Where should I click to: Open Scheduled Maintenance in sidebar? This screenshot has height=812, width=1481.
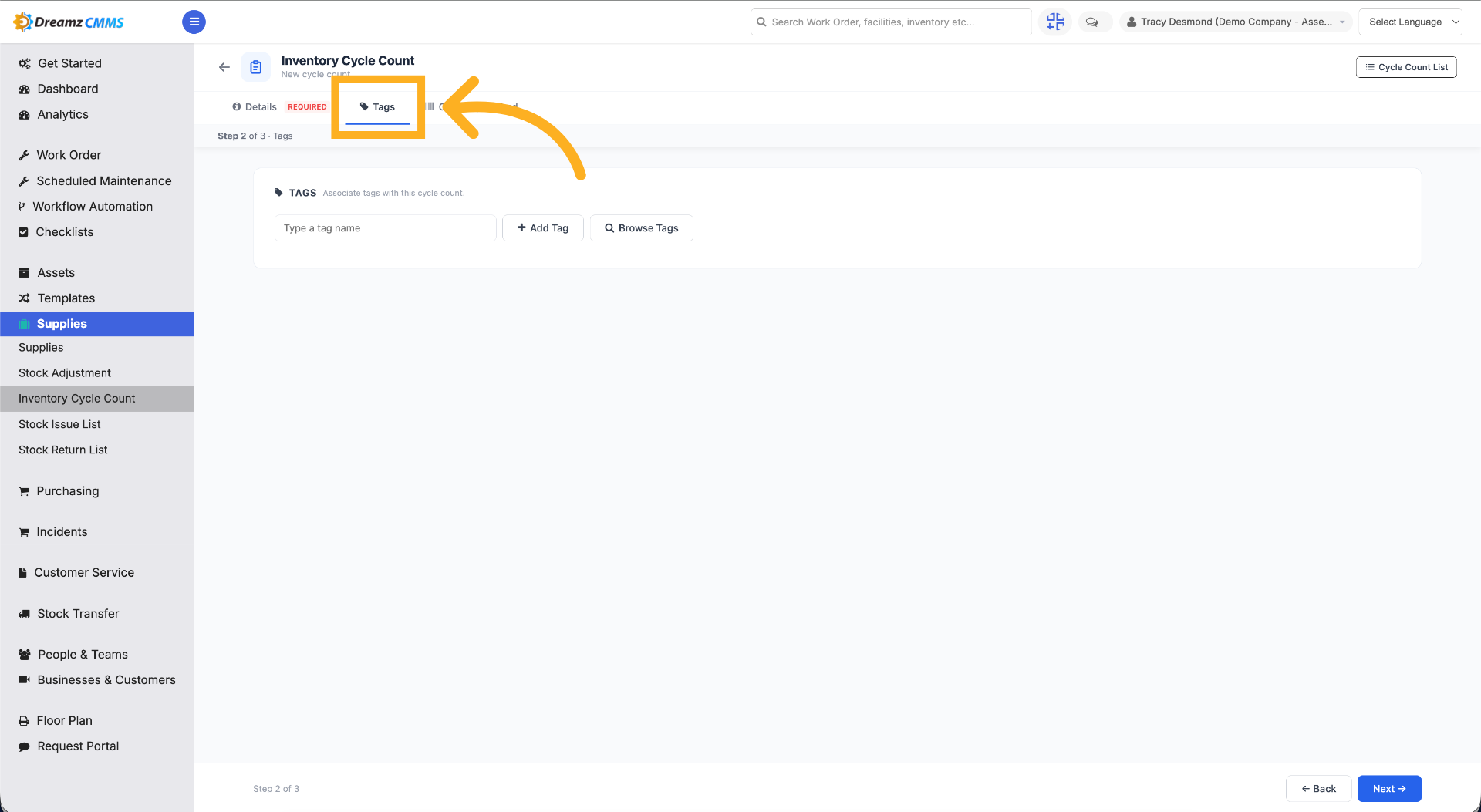click(x=104, y=181)
